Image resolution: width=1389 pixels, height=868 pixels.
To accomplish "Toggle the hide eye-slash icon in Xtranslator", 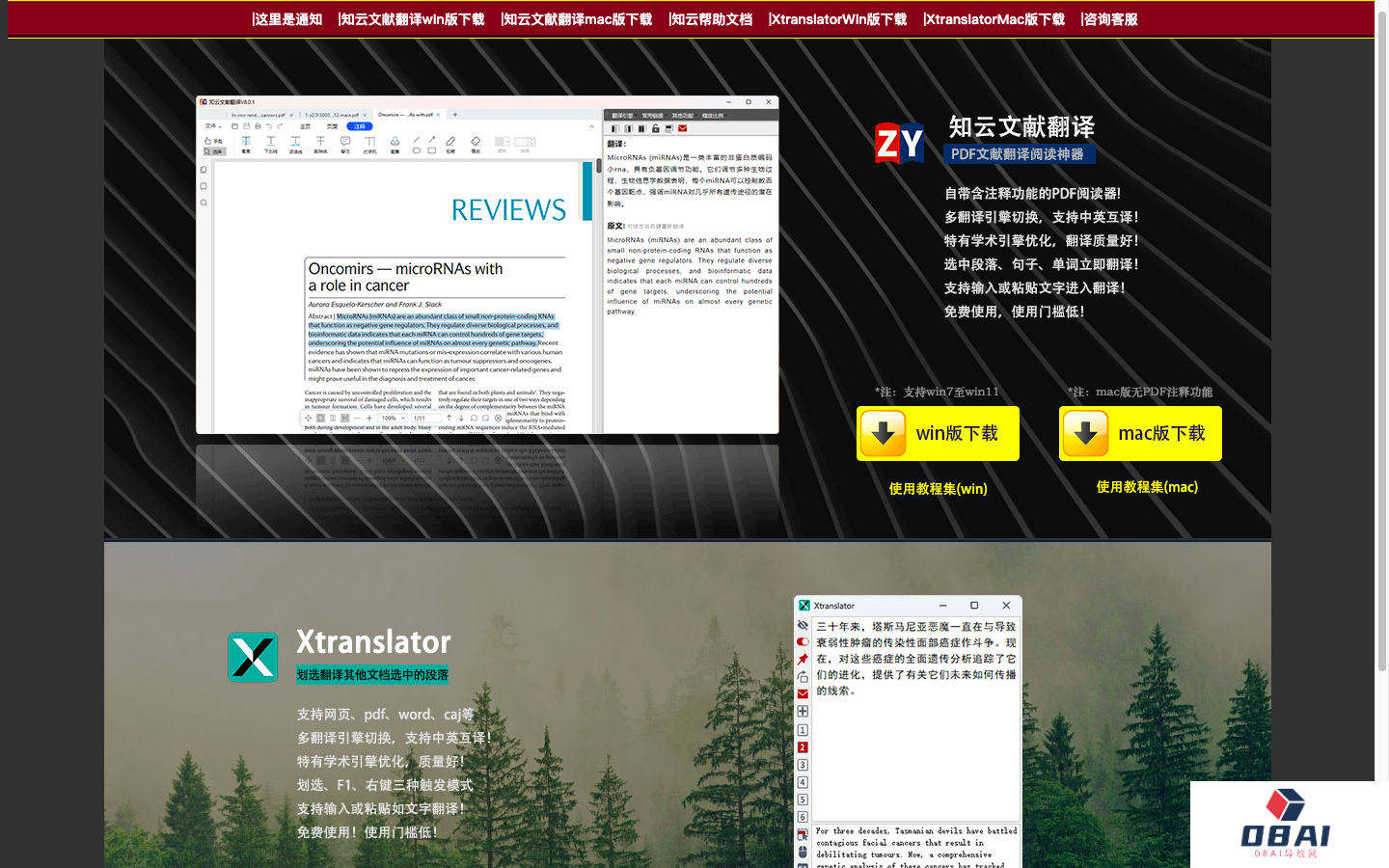I will click(803, 625).
